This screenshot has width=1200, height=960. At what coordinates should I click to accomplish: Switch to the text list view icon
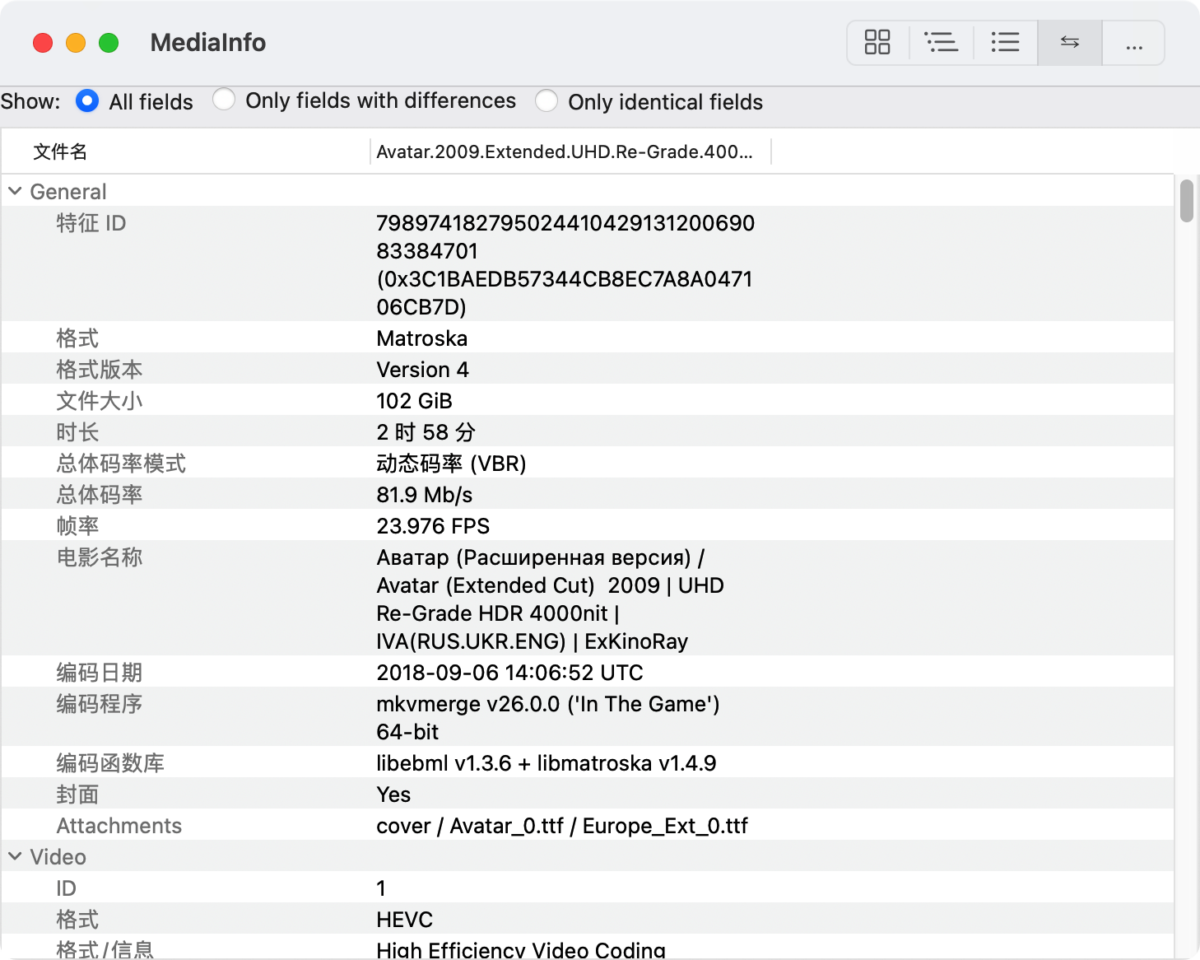click(x=1005, y=42)
